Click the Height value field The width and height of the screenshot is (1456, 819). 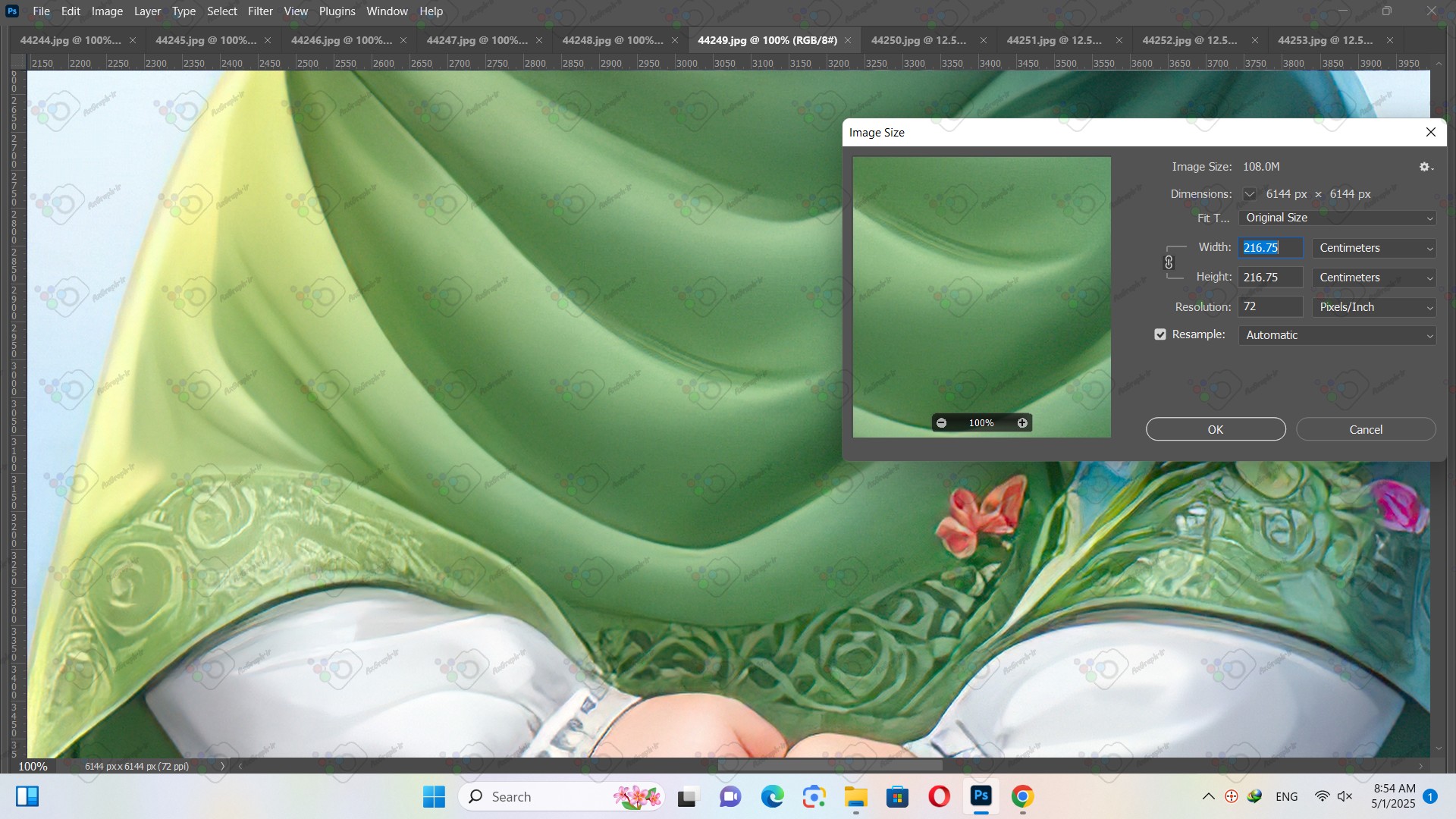click(x=1271, y=278)
